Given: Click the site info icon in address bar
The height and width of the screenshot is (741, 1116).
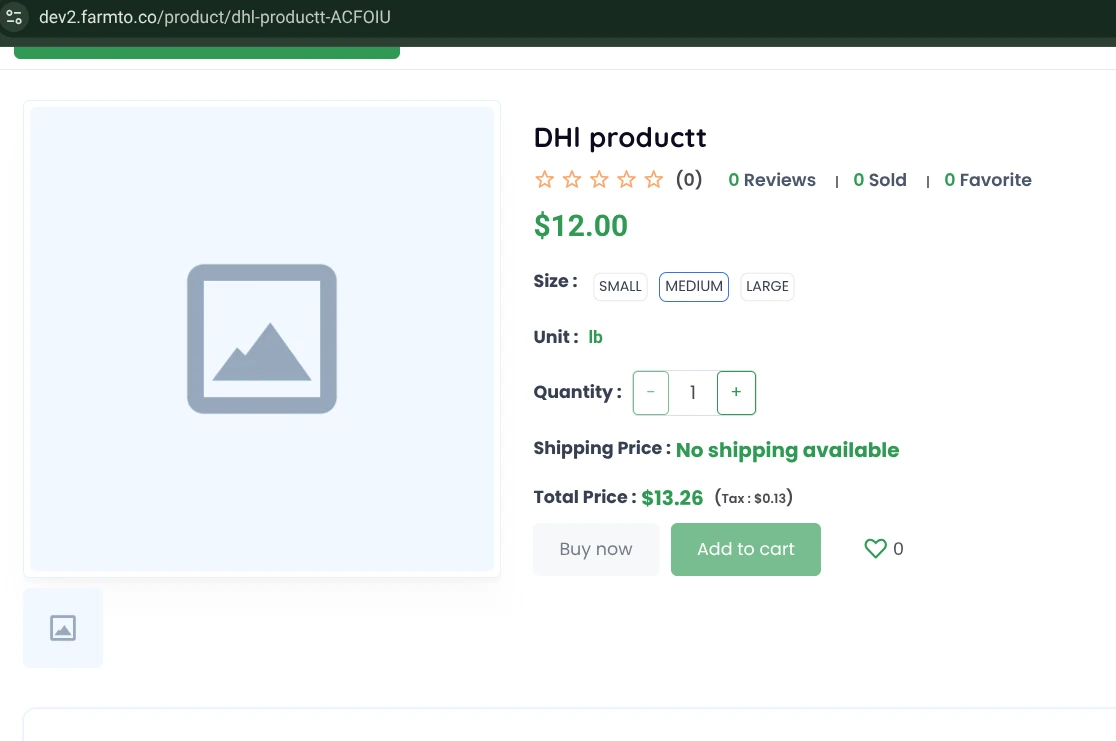Looking at the screenshot, I should pyautogui.click(x=14, y=17).
